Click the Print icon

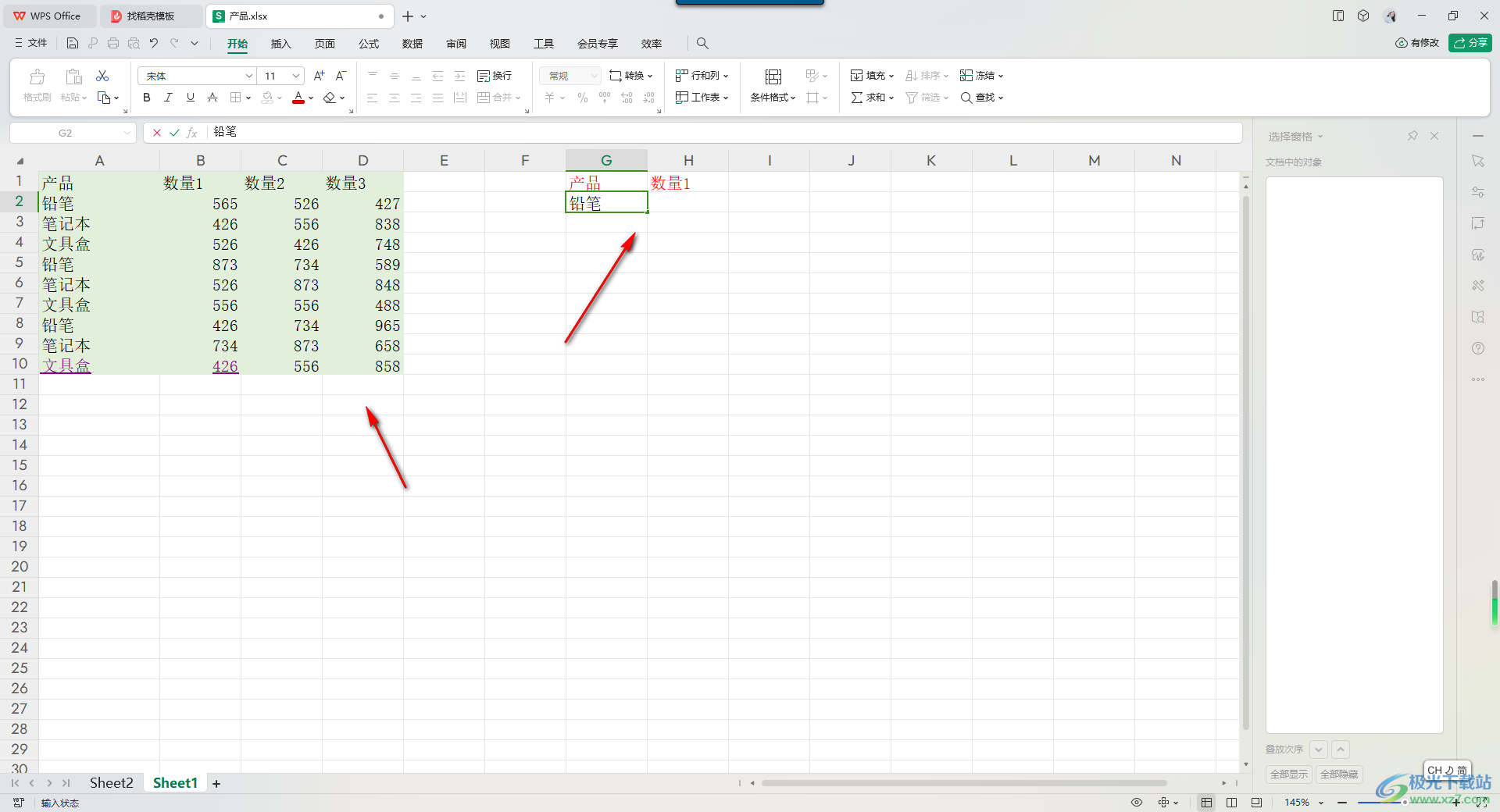113,43
